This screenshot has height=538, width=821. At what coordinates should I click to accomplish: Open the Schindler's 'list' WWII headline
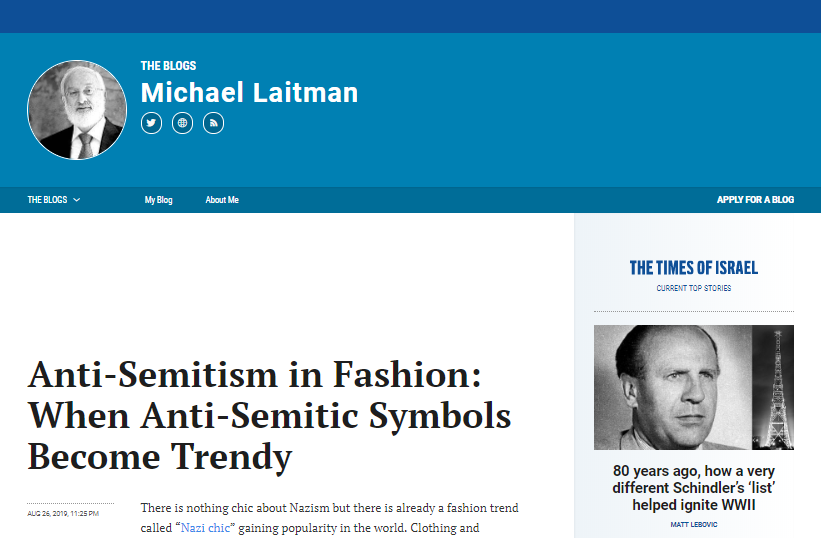(694, 488)
